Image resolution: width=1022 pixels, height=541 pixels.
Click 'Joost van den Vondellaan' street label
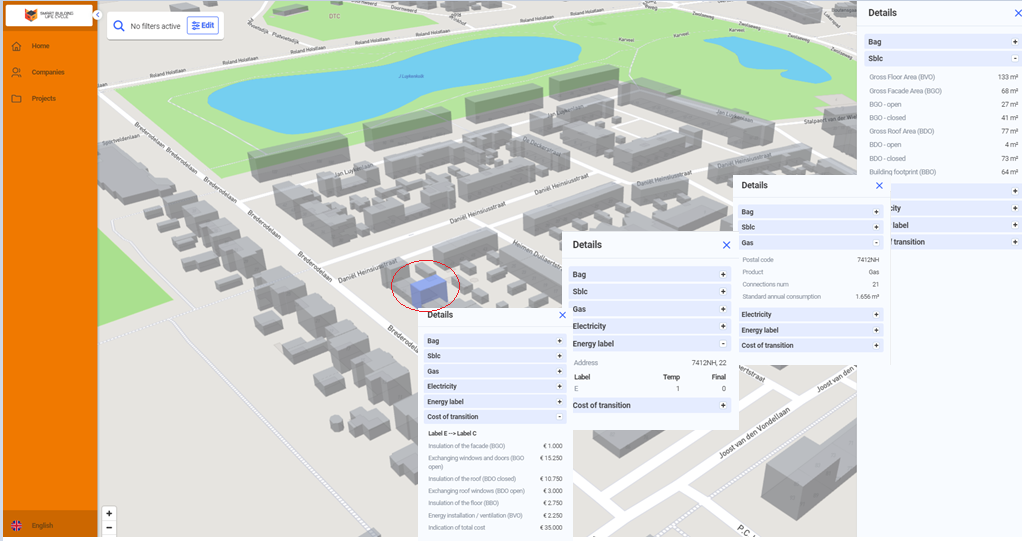click(754, 433)
